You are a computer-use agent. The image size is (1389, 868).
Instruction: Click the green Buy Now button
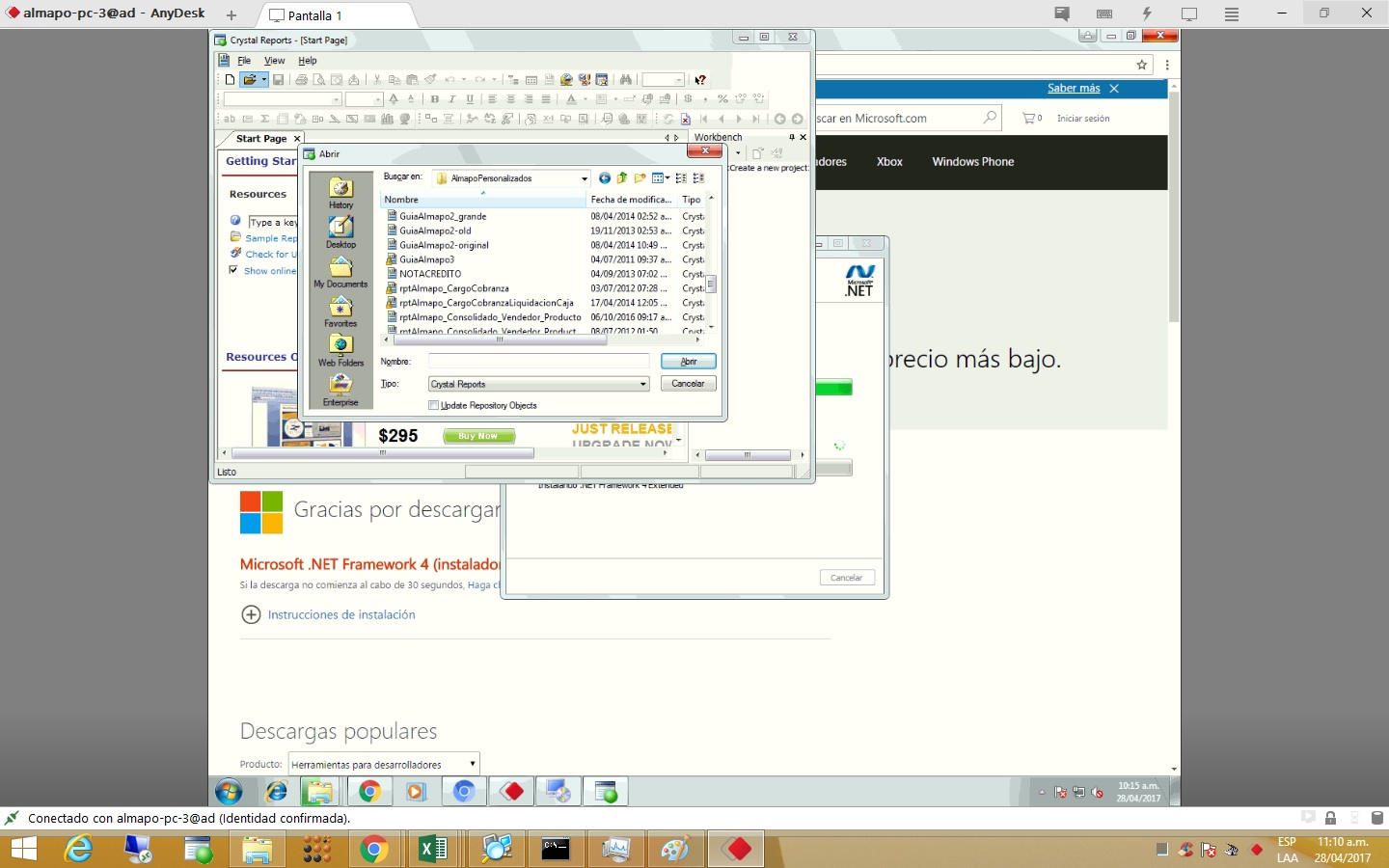click(478, 436)
